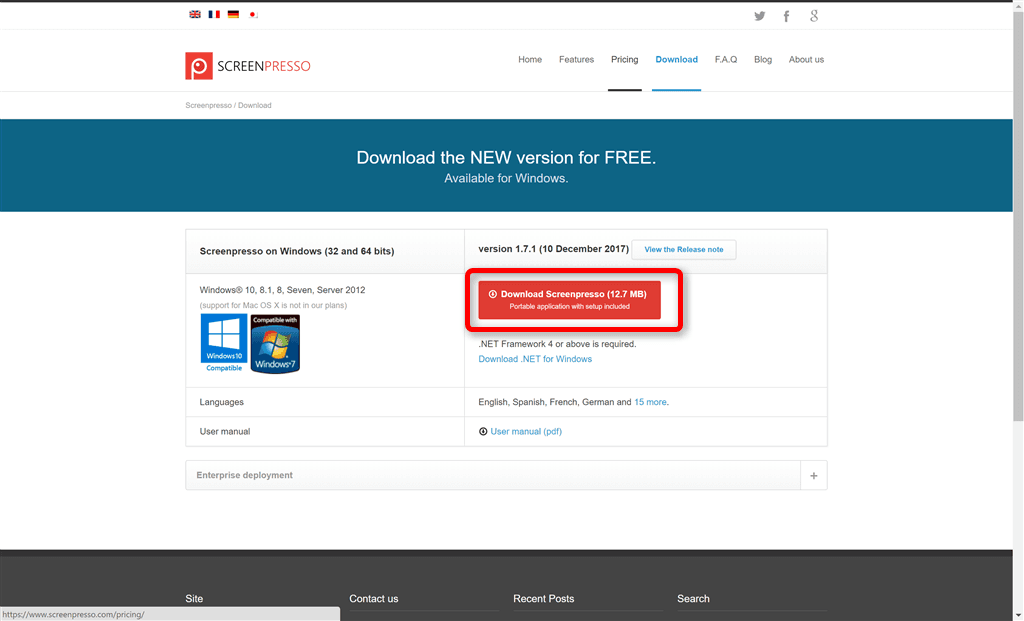Click the Screenpresso logo

click(248, 66)
